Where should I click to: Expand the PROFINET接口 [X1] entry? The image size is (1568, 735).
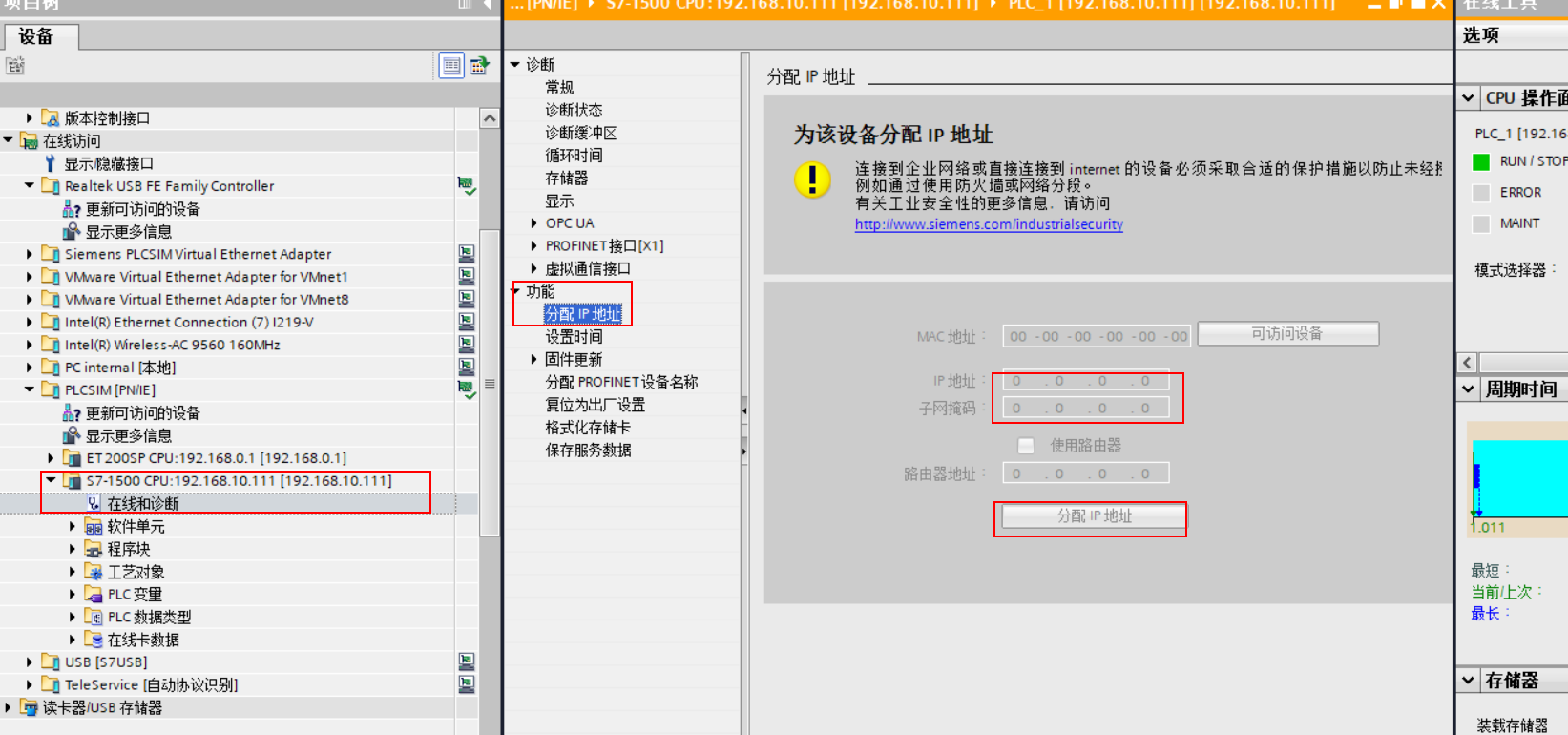533,245
